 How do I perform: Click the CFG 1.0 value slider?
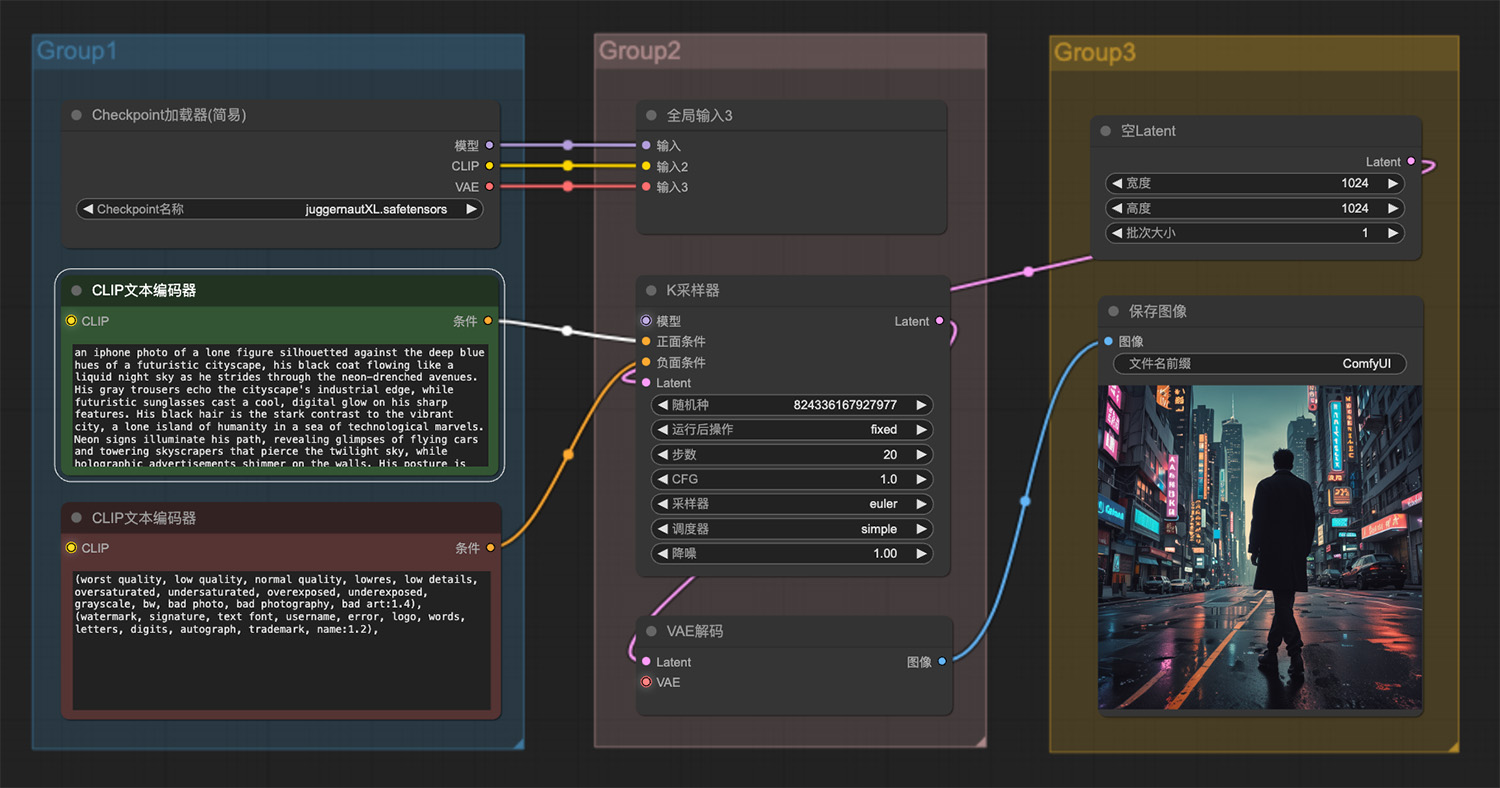791,479
